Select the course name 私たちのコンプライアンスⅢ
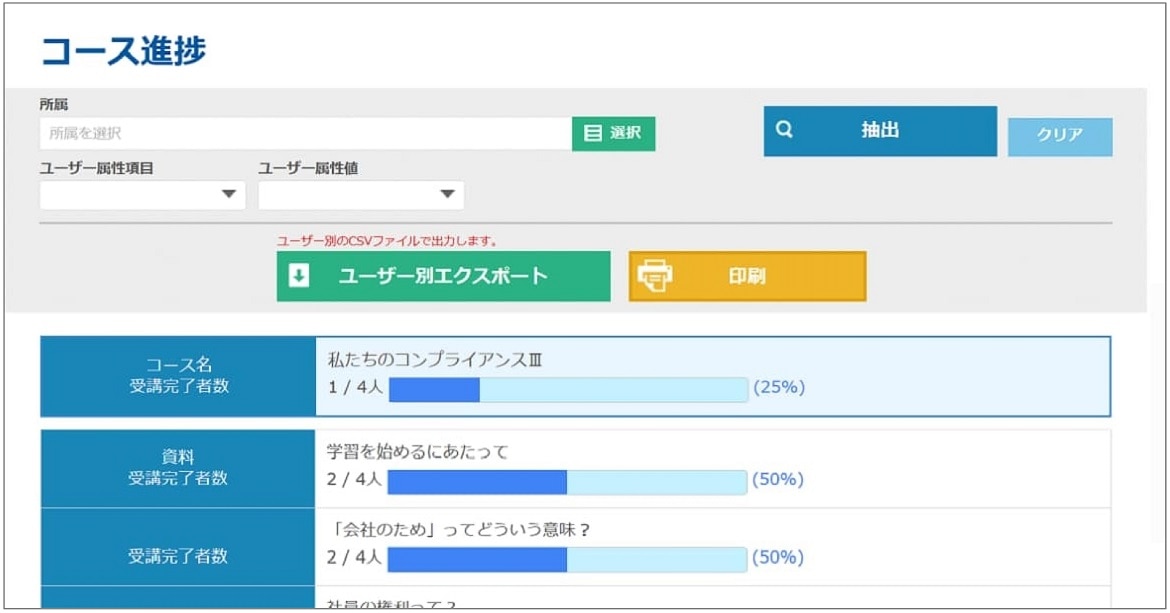Image resolution: width=1170 pixels, height=613 pixels. click(x=435, y=361)
